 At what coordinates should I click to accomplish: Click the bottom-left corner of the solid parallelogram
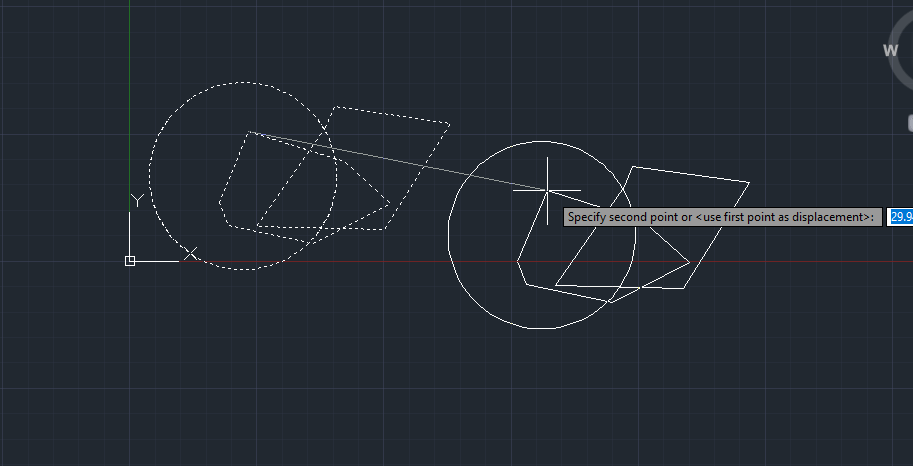555,285
